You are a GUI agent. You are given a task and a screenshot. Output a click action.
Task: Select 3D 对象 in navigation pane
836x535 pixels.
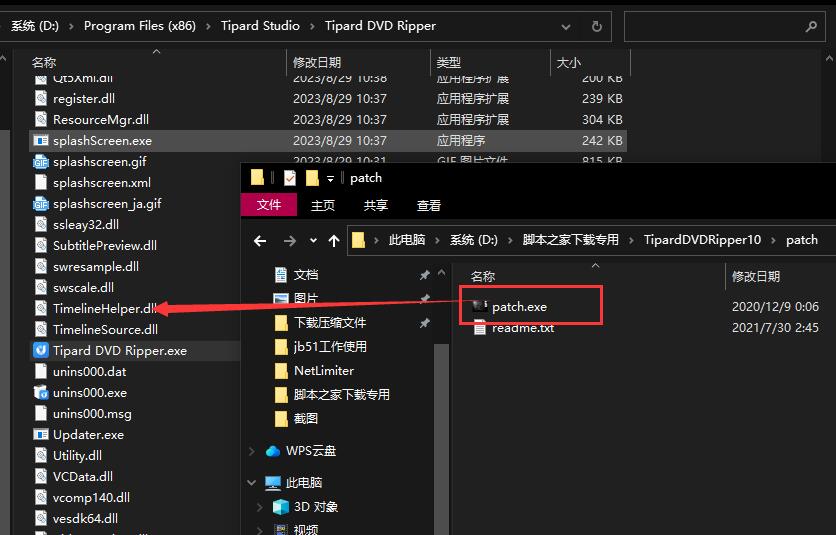316,506
